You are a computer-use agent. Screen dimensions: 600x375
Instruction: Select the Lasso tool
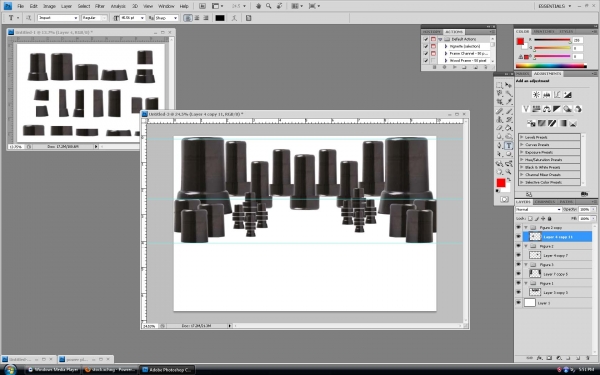click(499, 93)
